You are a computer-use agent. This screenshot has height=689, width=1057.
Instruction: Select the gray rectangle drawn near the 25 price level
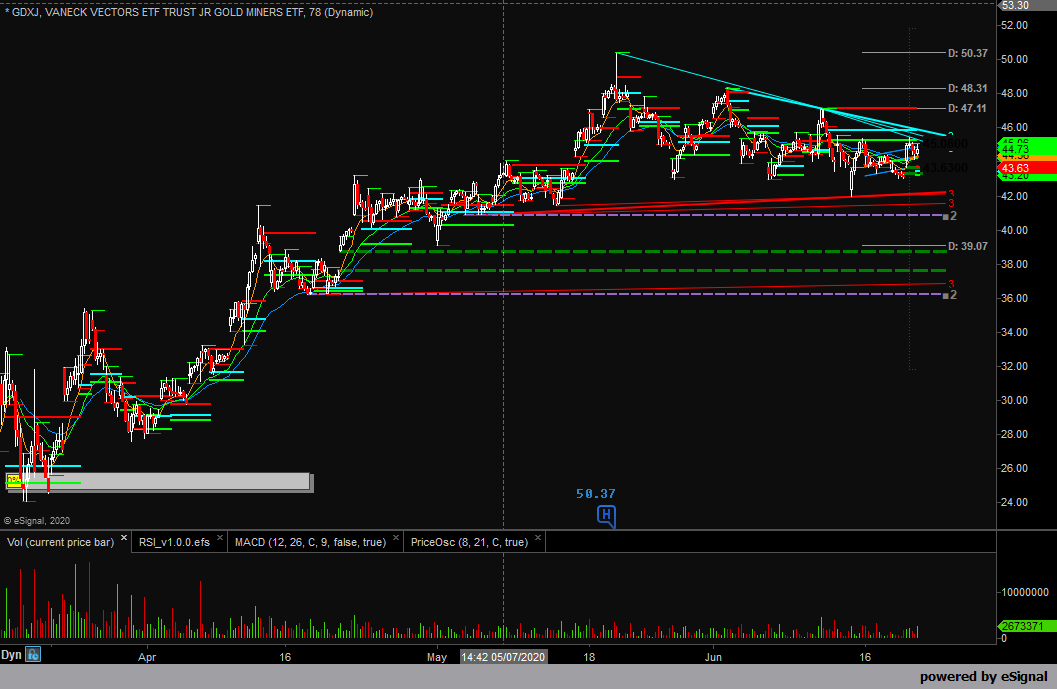pyautogui.click(x=160, y=481)
